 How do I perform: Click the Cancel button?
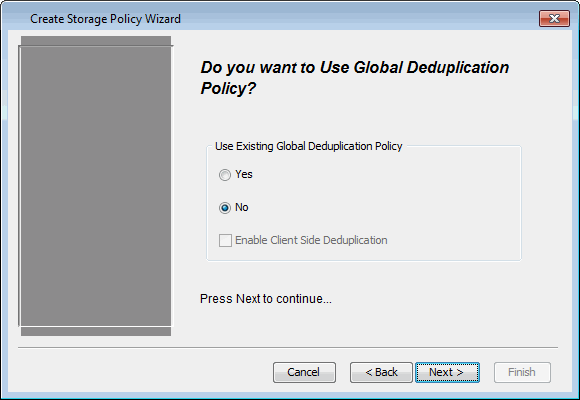coord(304,372)
